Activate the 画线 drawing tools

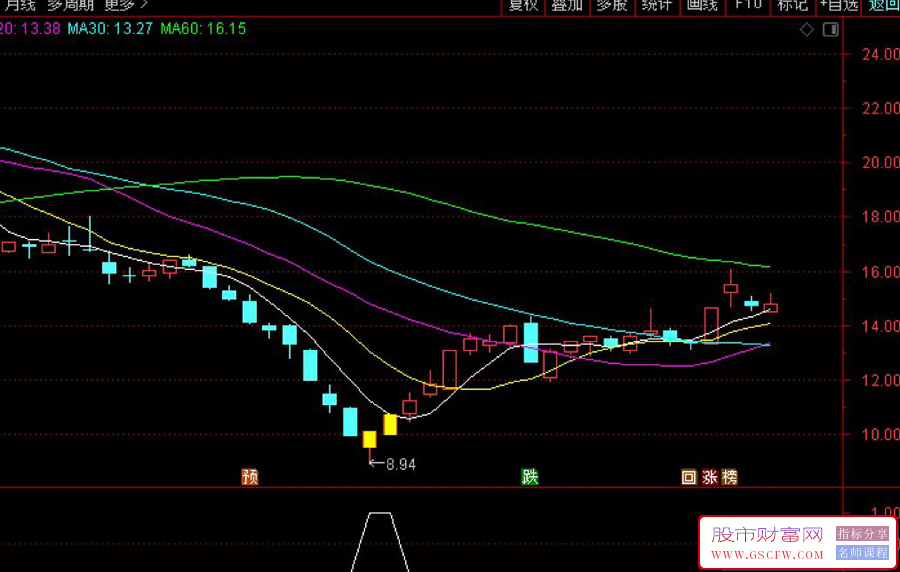click(x=702, y=5)
